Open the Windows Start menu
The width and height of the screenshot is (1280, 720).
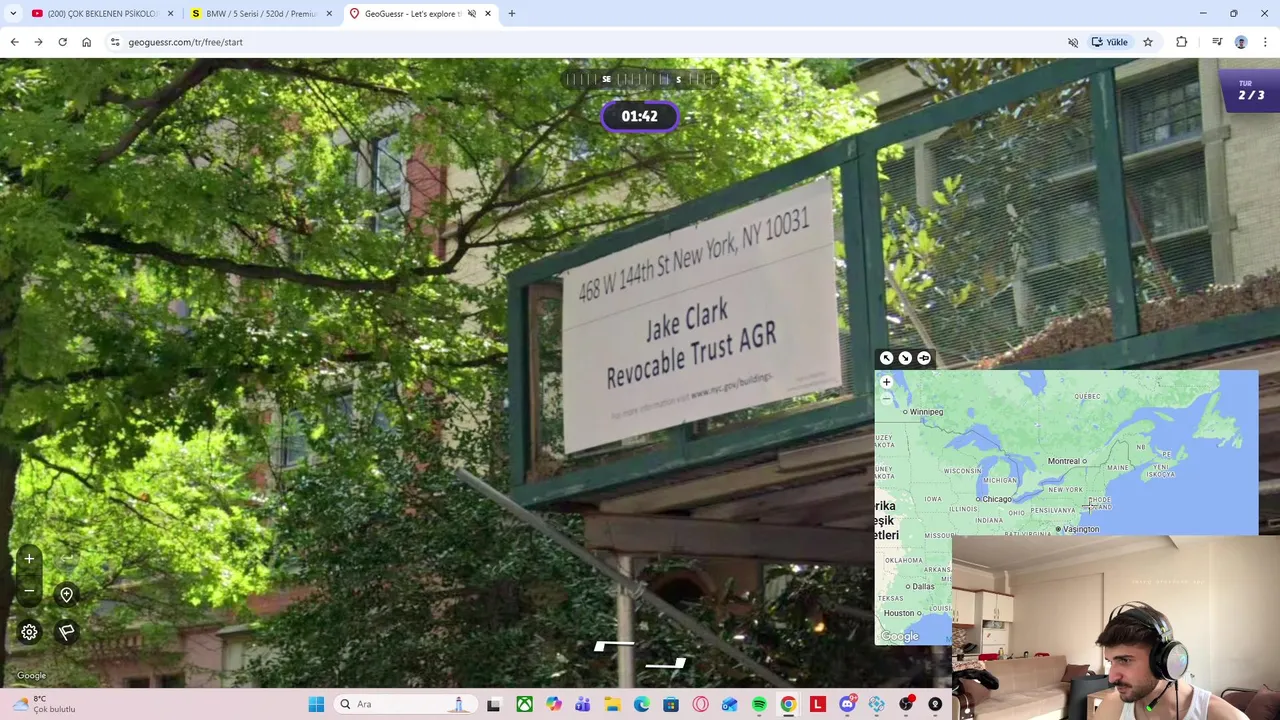pyautogui.click(x=316, y=704)
